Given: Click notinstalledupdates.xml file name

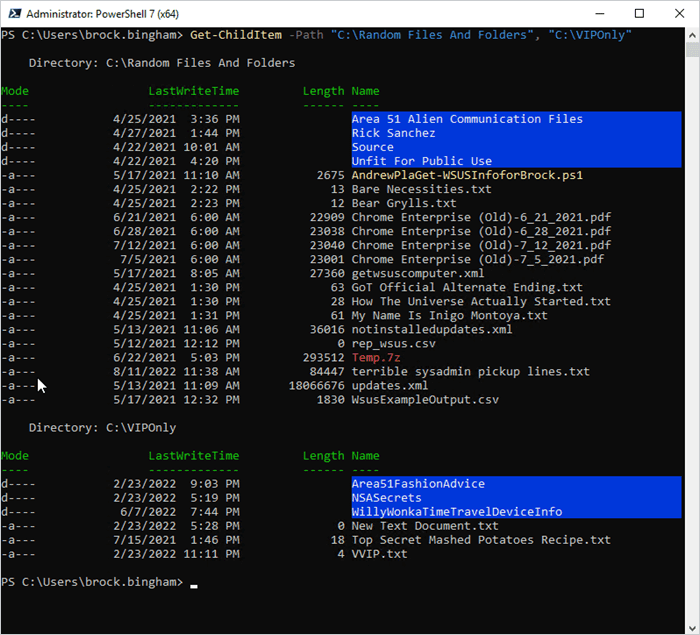Looking at the screenshot, I should [x=432, y=330].
